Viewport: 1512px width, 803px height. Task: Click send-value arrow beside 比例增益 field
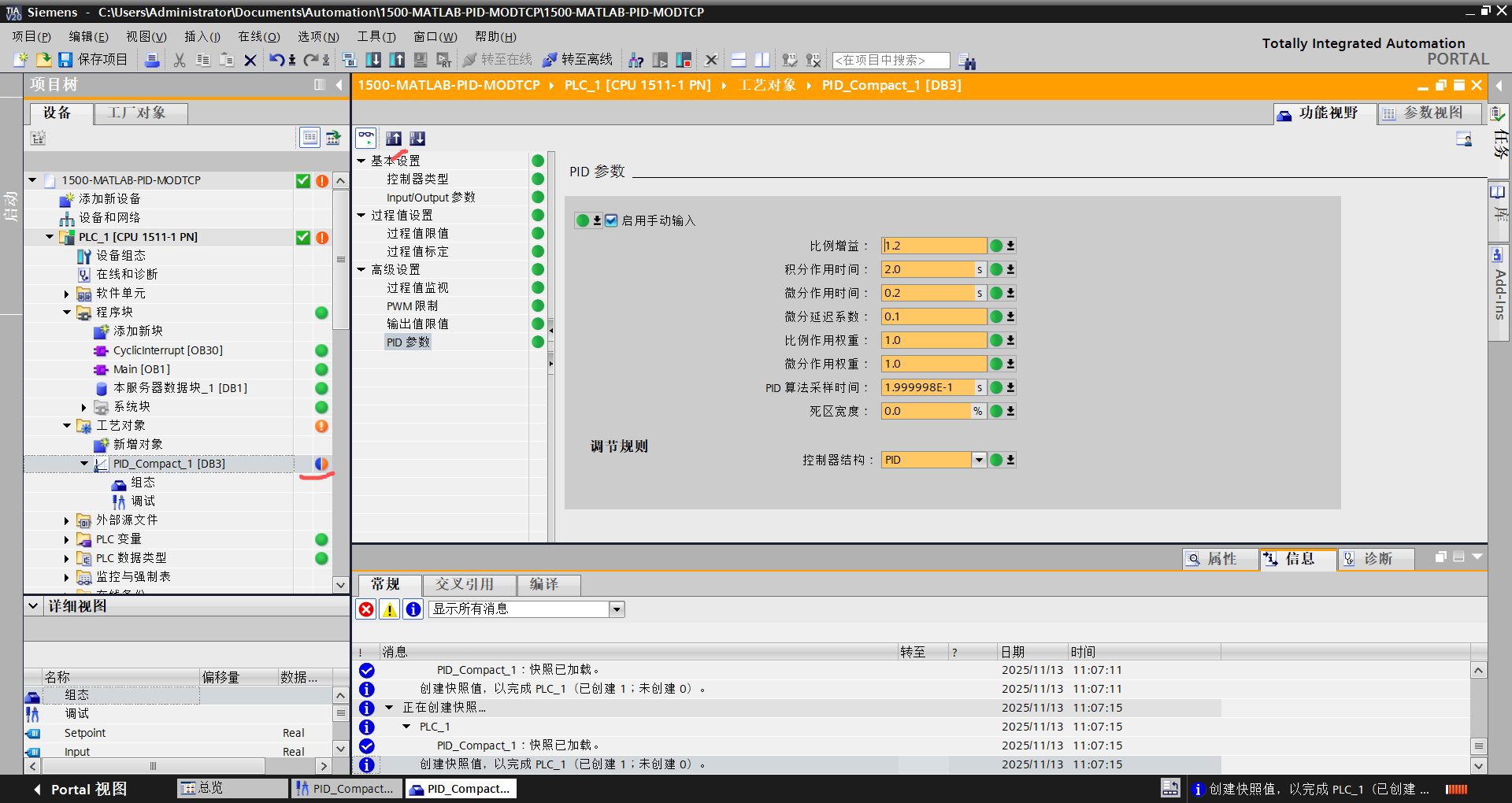click(x=1010, y=246)
